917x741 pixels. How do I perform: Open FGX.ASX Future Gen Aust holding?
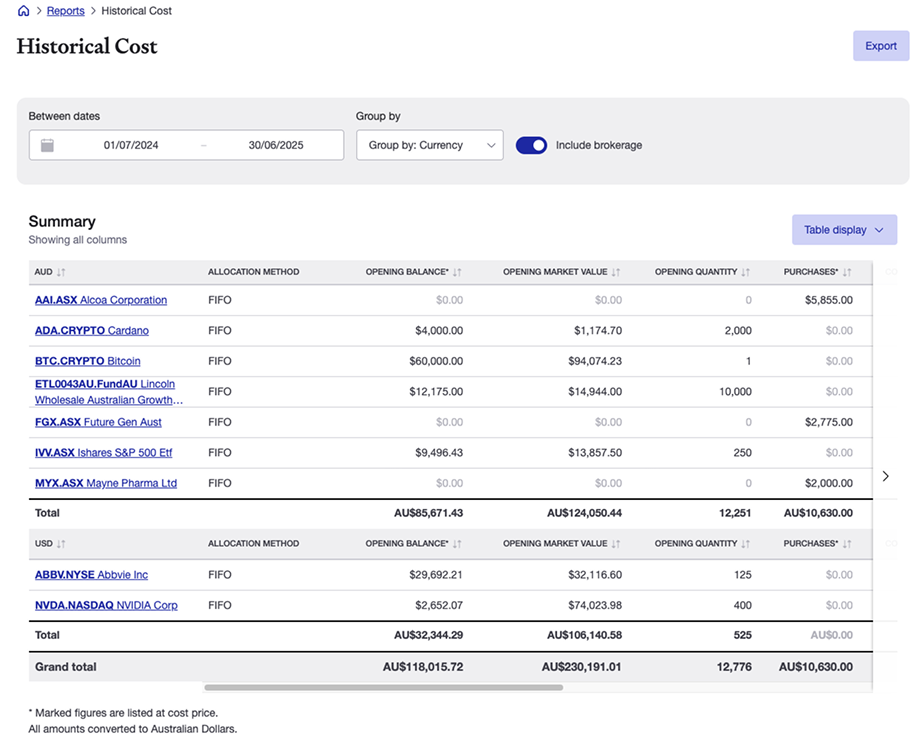(98, 422)
